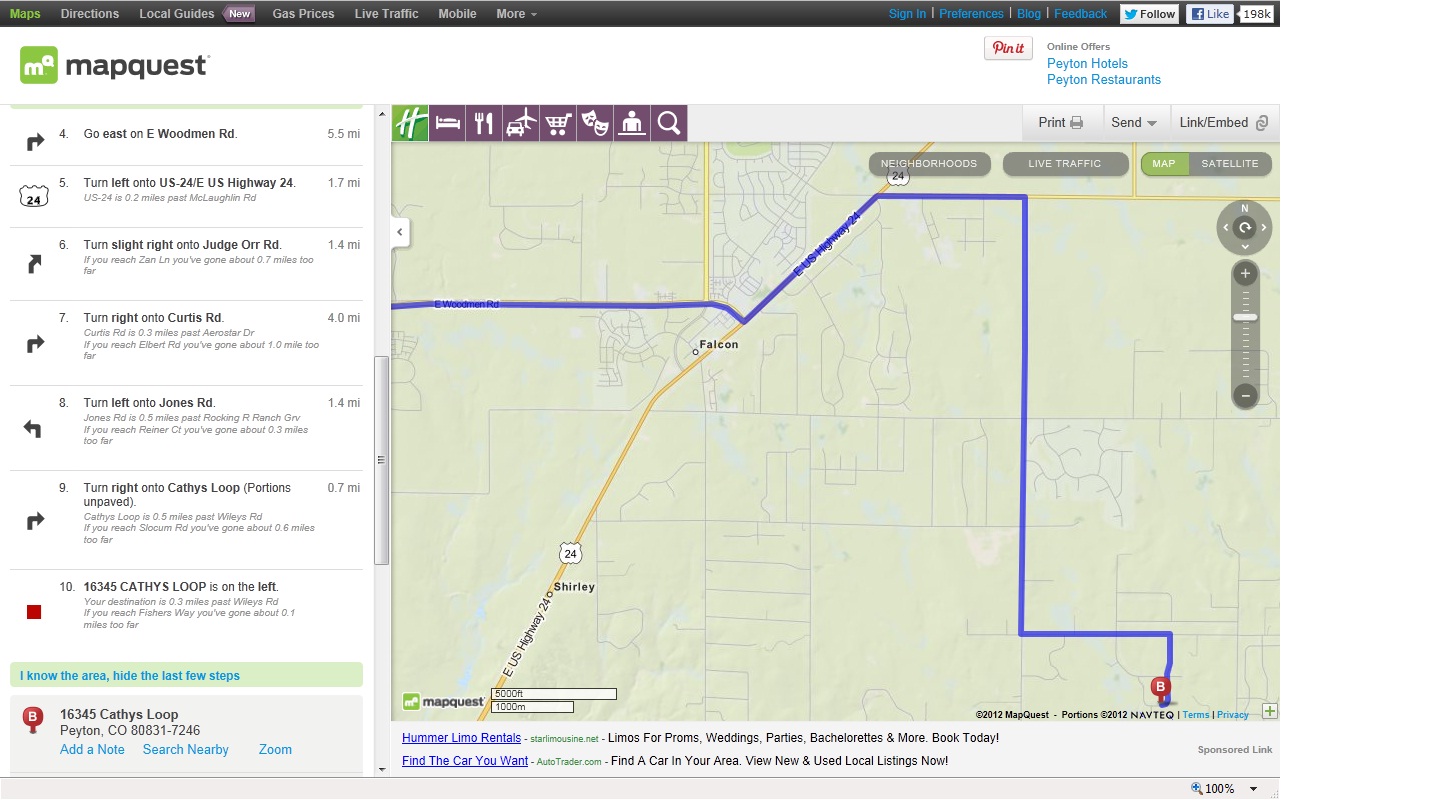The width and height of the screenshot is (1434, 800).
Task: Click the car and airplane travel icon
Action: point(521,123)
